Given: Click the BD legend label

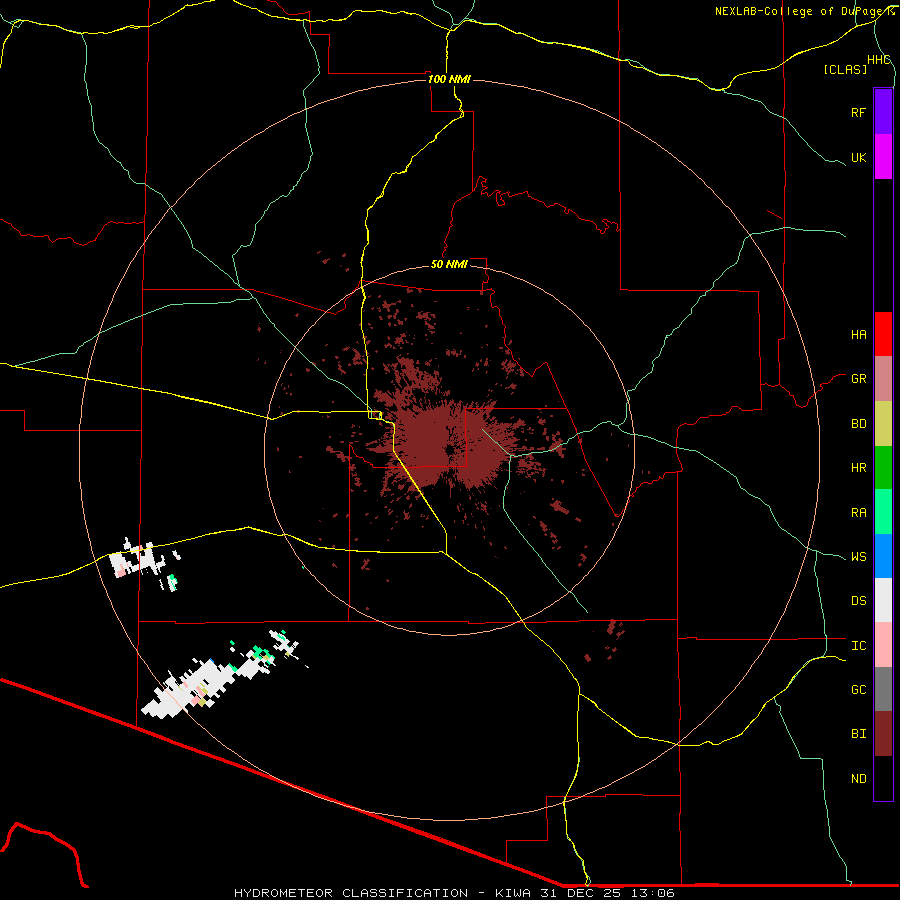Looking at the screenshot, I should 858,424.
